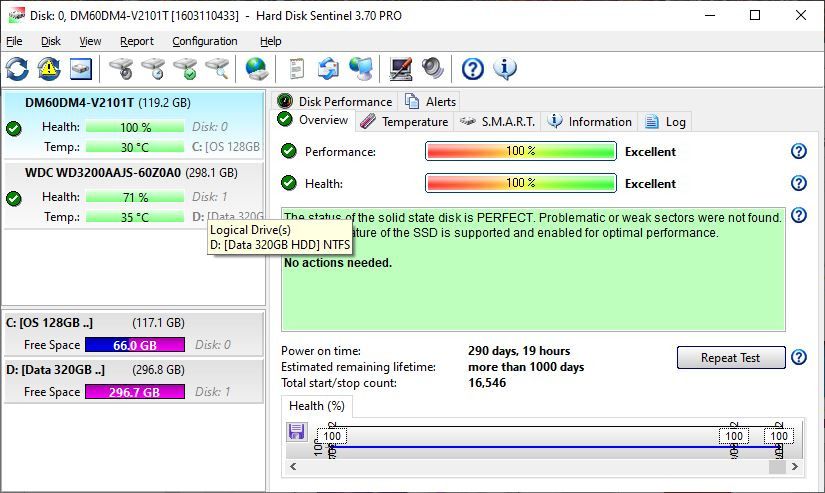Viewport: 825px width, 493px height.
Task: Click the 66.0 GB free space bar
Action: pos(135,345)
